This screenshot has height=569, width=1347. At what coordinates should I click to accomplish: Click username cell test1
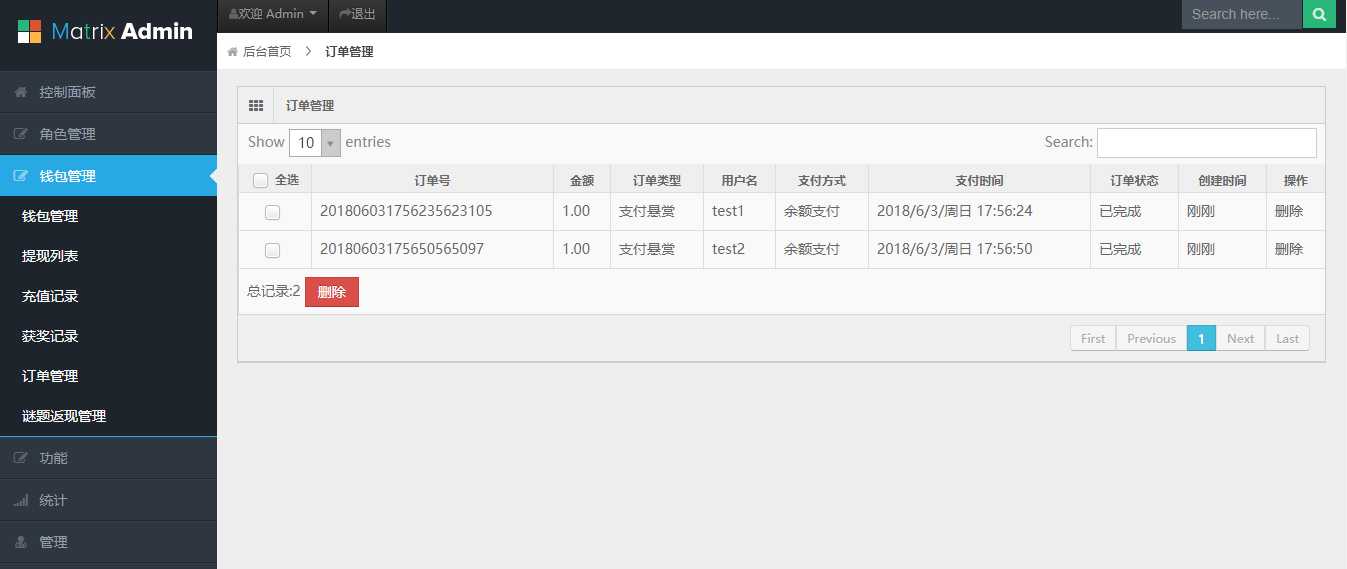tap(728, 211)
